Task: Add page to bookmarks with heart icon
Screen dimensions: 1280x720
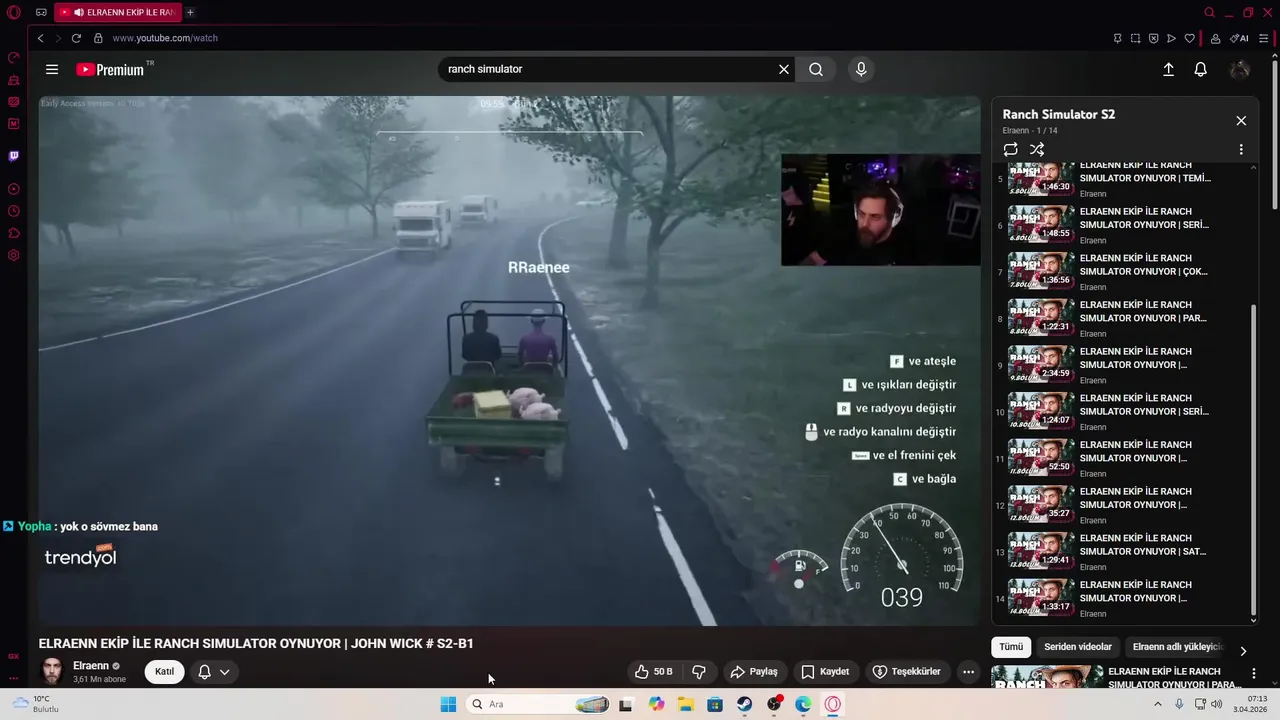Action: click(1189, 38)
